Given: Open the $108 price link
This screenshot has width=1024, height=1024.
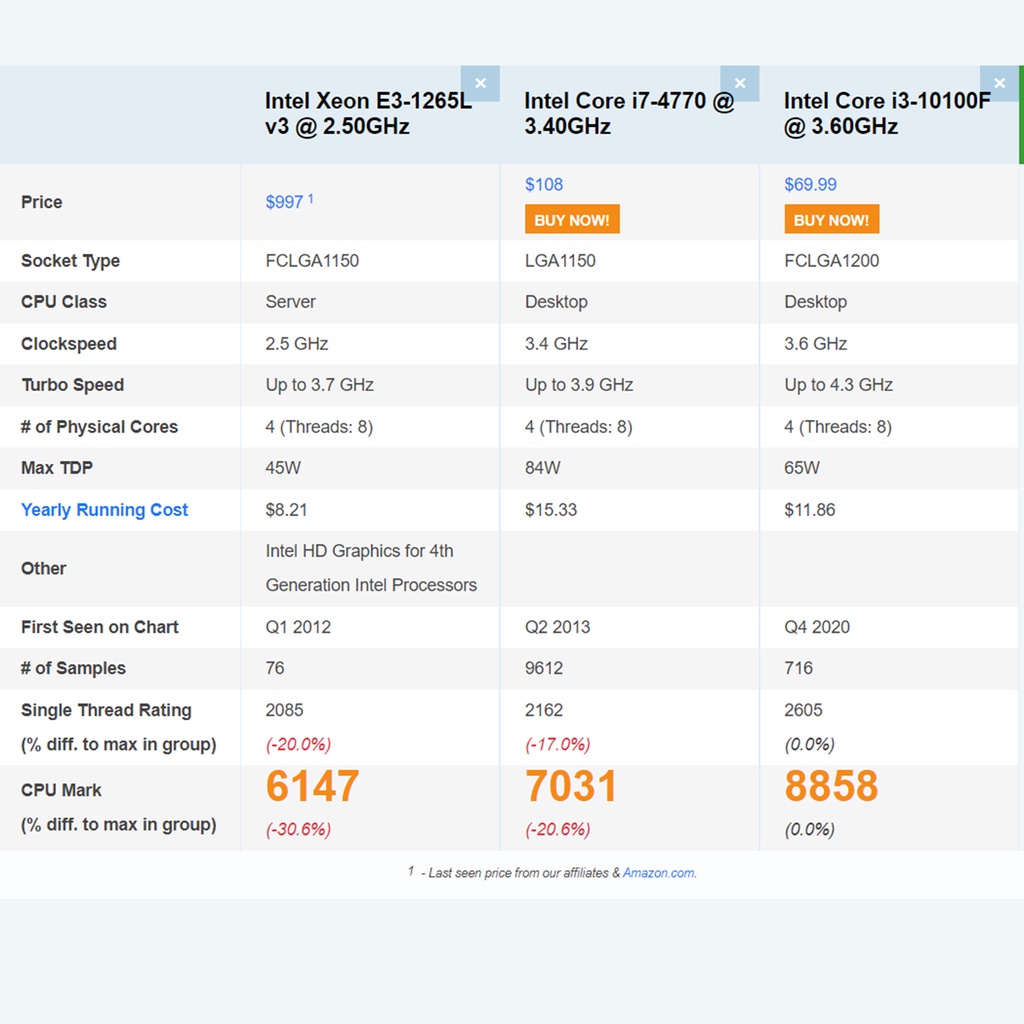Looking at the screenshot, I should (544, 184).
